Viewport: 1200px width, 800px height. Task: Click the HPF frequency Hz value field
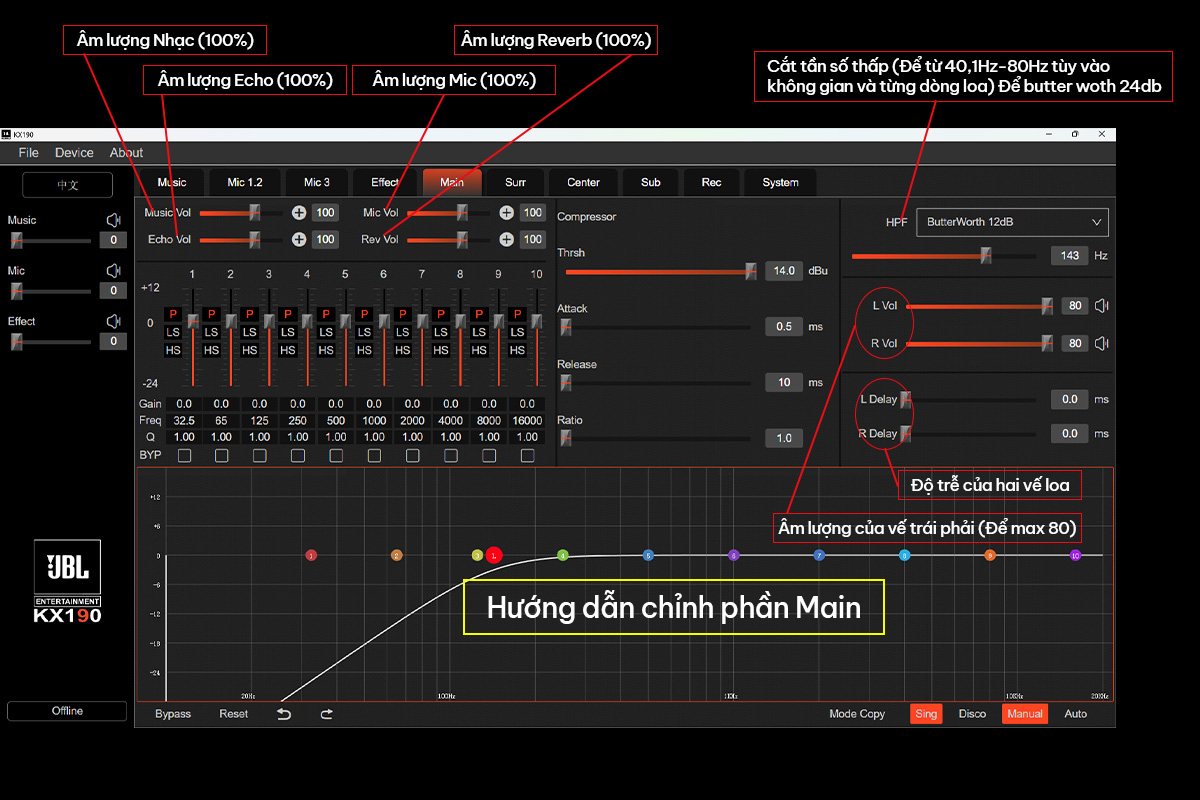coord(1069,256)
